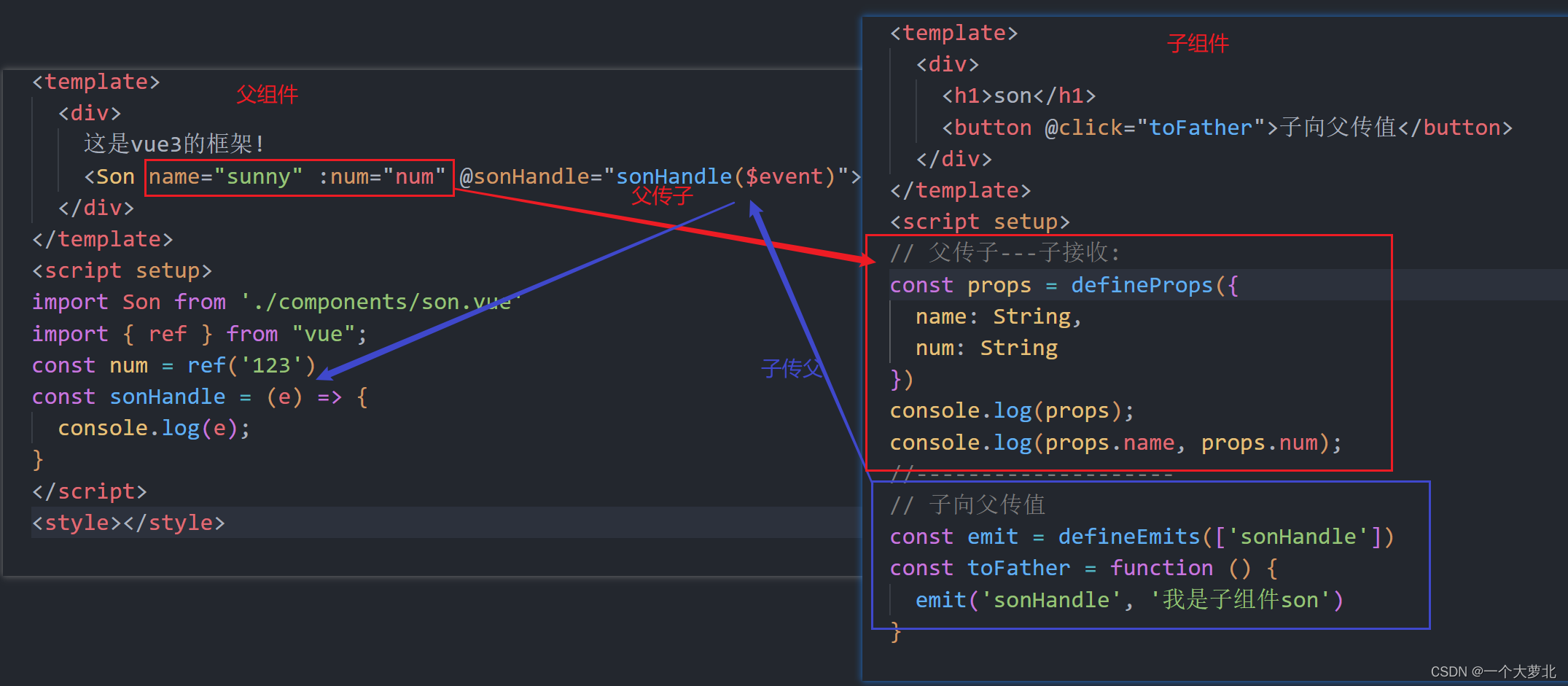Image resolution: width=1568 pixels, height=686 pixels.
Task: Click the 'const props = defineProps({' line
Action: [x=1064, y=286]
